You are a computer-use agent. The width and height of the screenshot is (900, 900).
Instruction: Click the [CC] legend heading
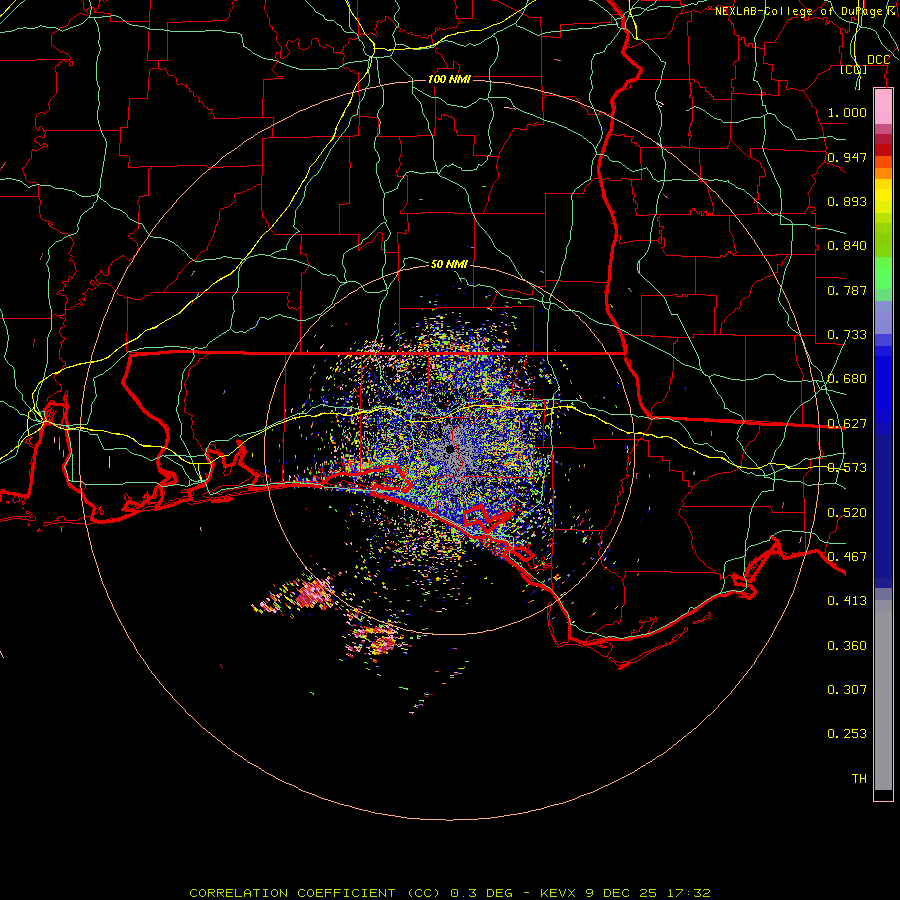[854, 70]
